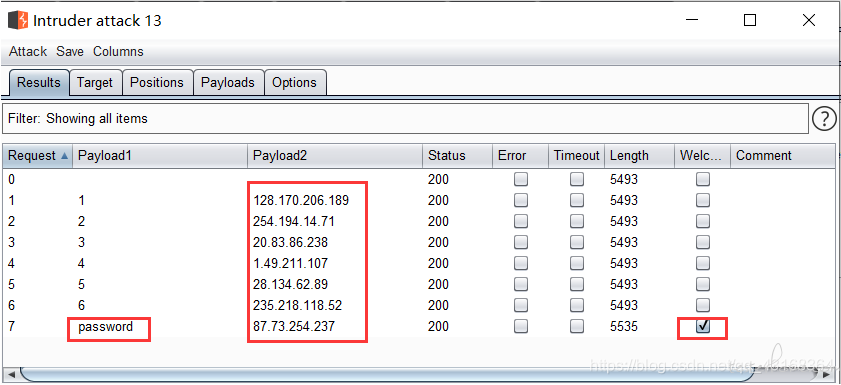Toggle Error checkbox for request 7
The image size is (841, 385).
point(520,327)
